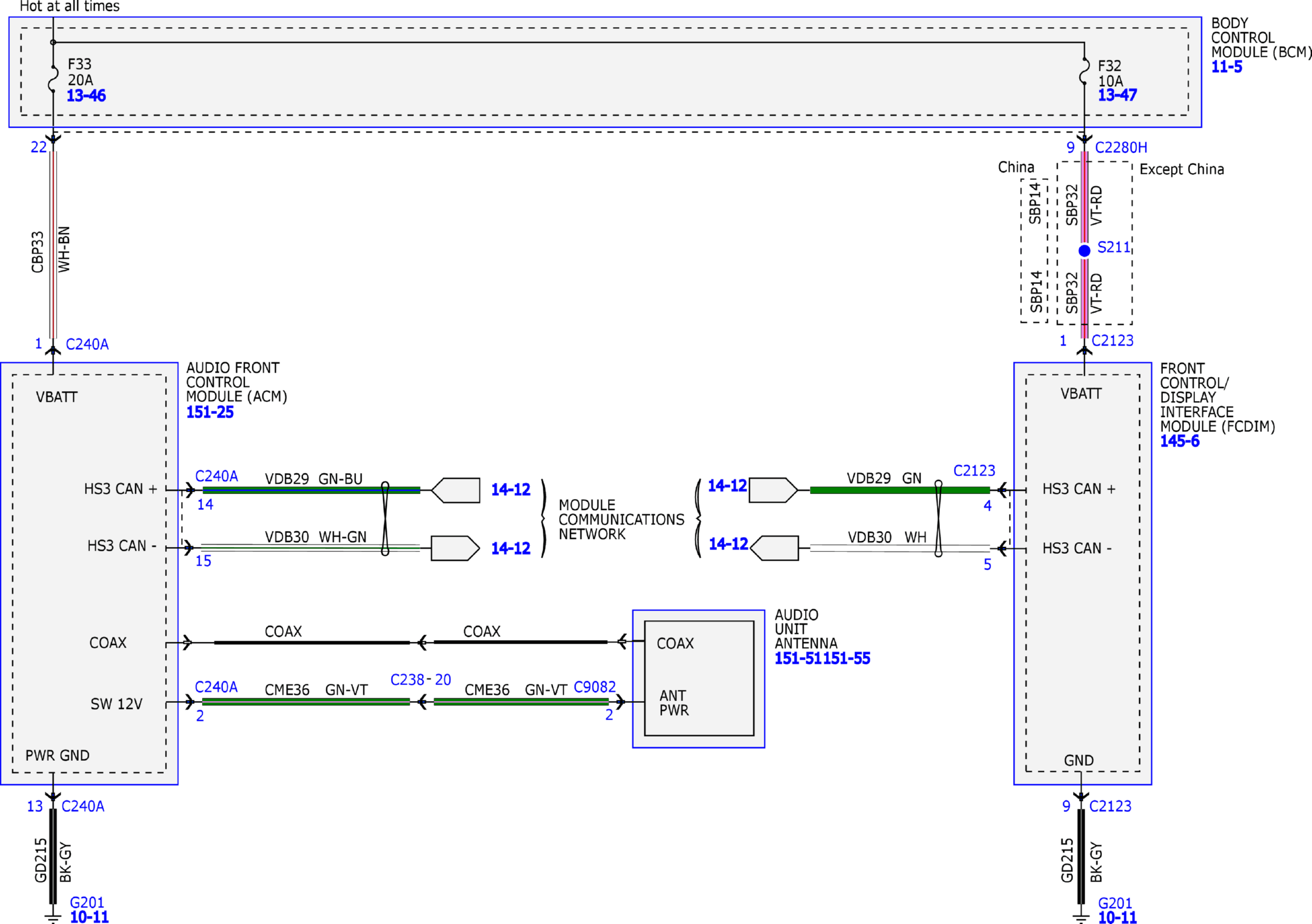
Task: Click the off-page arrow beside VDB30 WH wire
Action: point(775,548)
